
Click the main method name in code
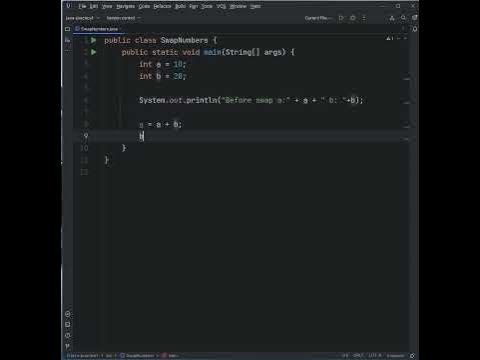pyautogui.click(x=213, y=52)
